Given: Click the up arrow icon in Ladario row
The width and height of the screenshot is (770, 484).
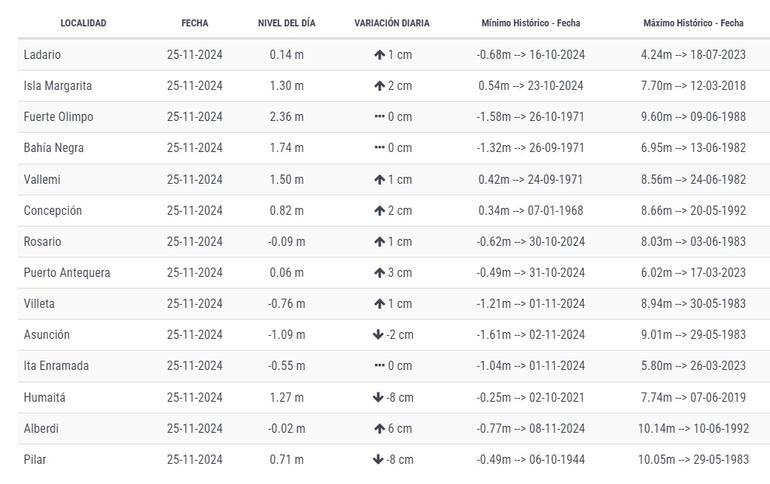Looking at the screenshot, I should [x=379, y=55].
